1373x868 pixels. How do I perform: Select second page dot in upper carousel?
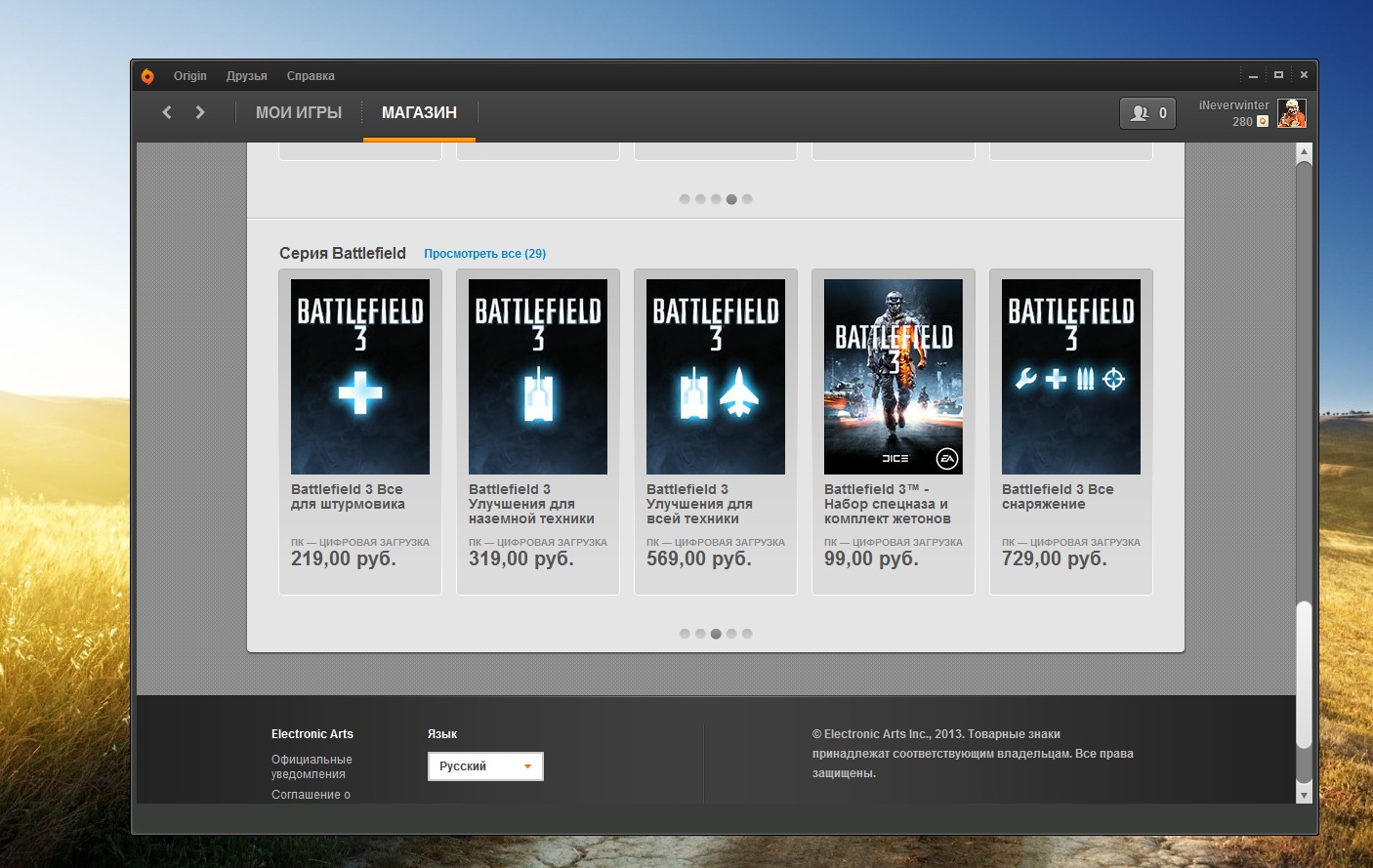tap(700, 199)
